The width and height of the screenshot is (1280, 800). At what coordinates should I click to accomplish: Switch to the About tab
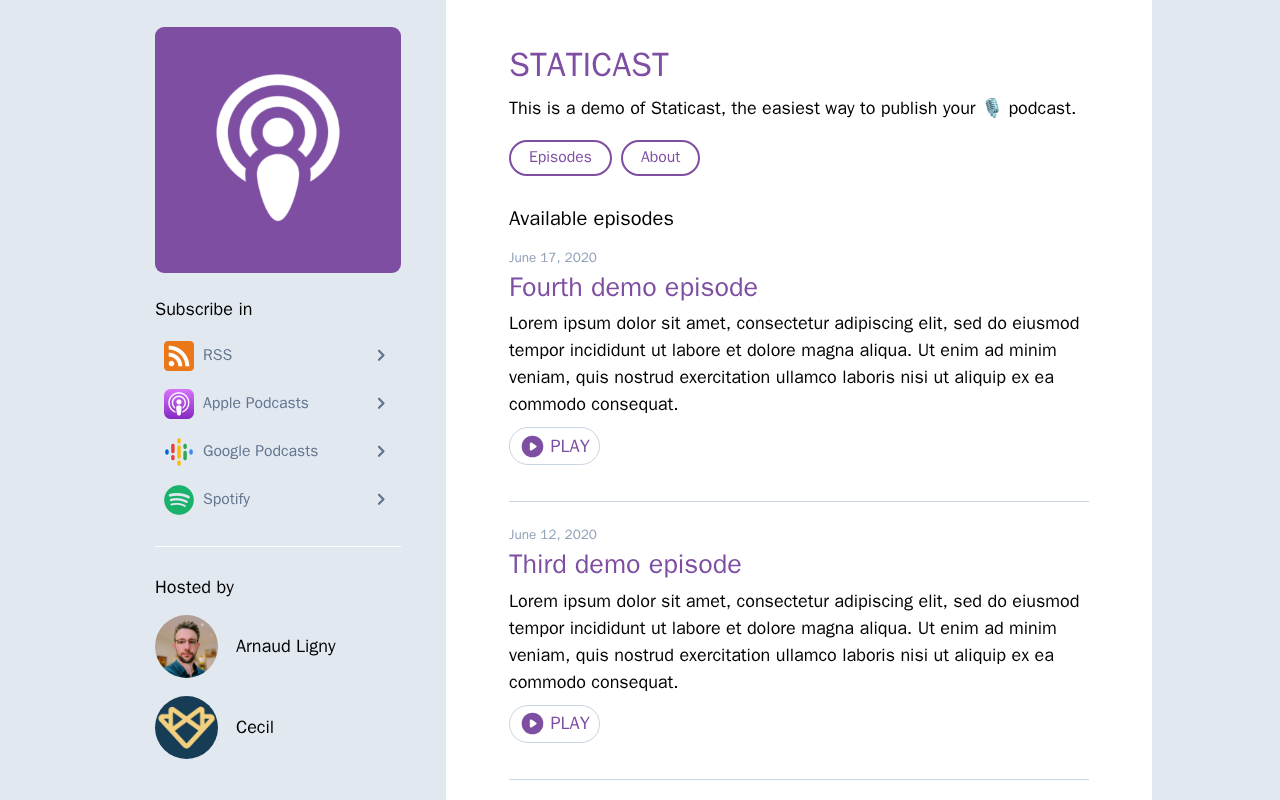(660, 158)
